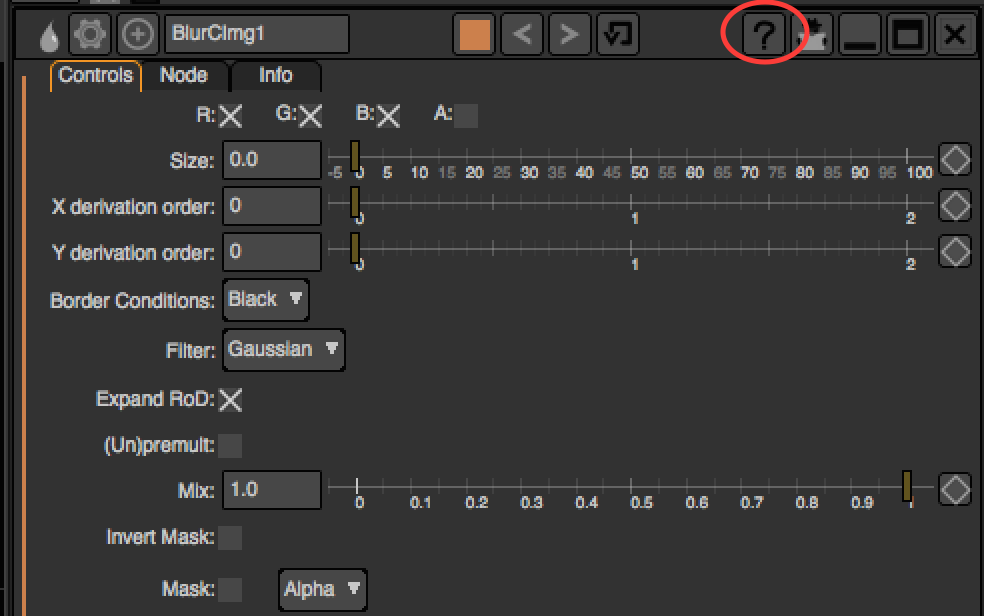The image size is (984, 616).
Task: Click the Size animation keyframe diamond
Action: [956, 159]
